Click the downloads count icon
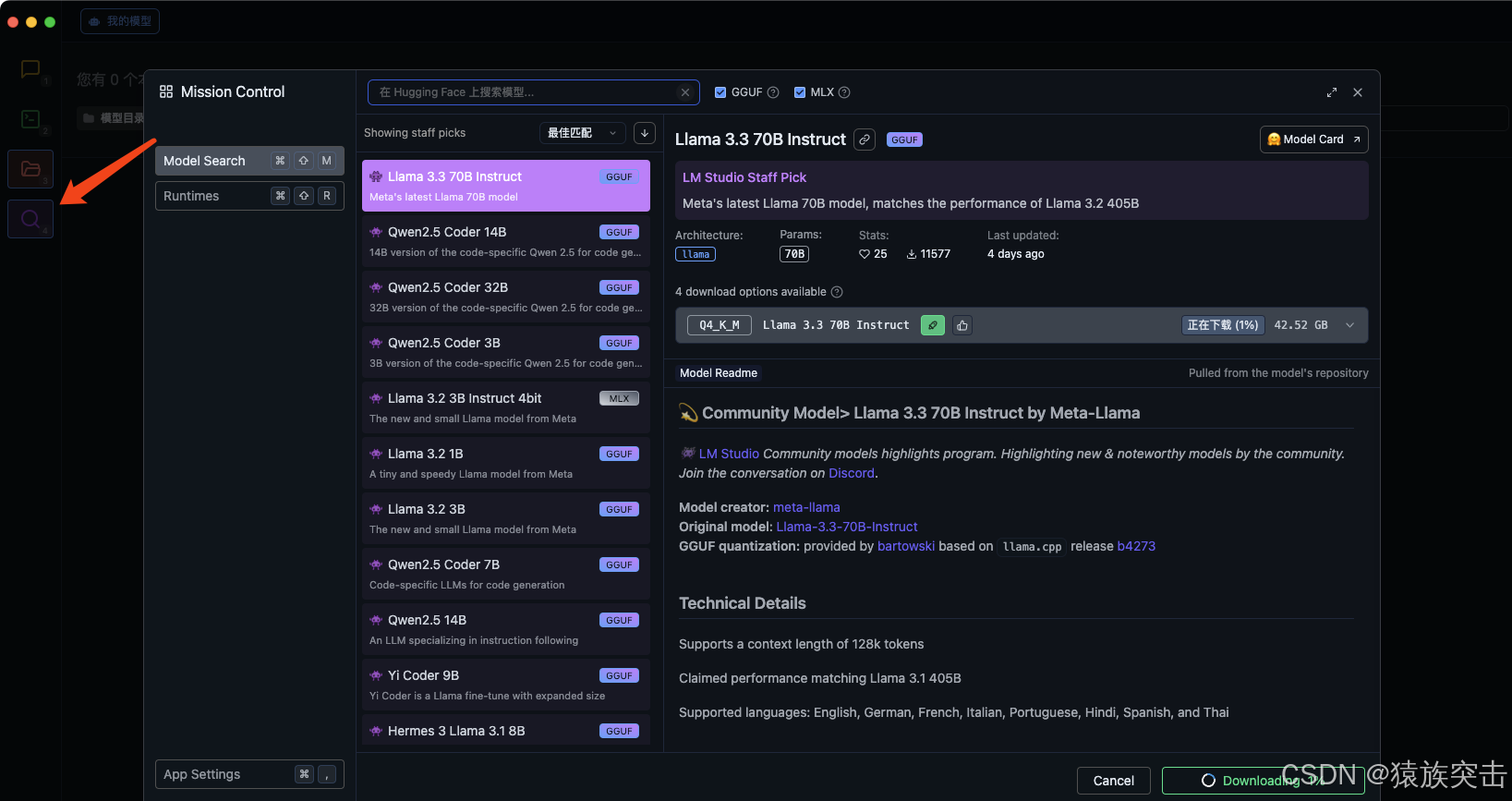The height and width of the screenshot is (801, 1512). [912, 254]
